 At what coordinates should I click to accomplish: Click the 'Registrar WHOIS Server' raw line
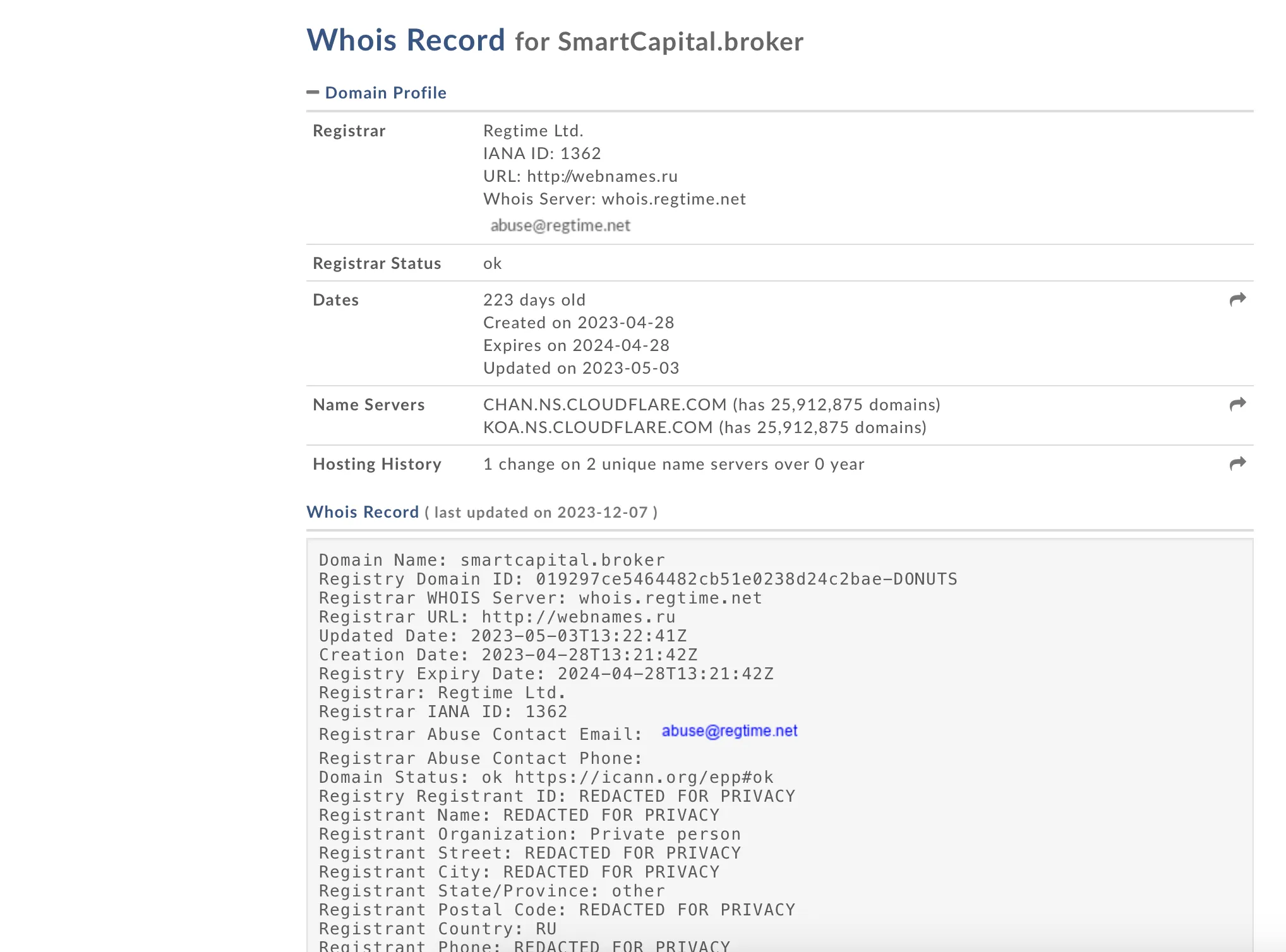point(540,598)
